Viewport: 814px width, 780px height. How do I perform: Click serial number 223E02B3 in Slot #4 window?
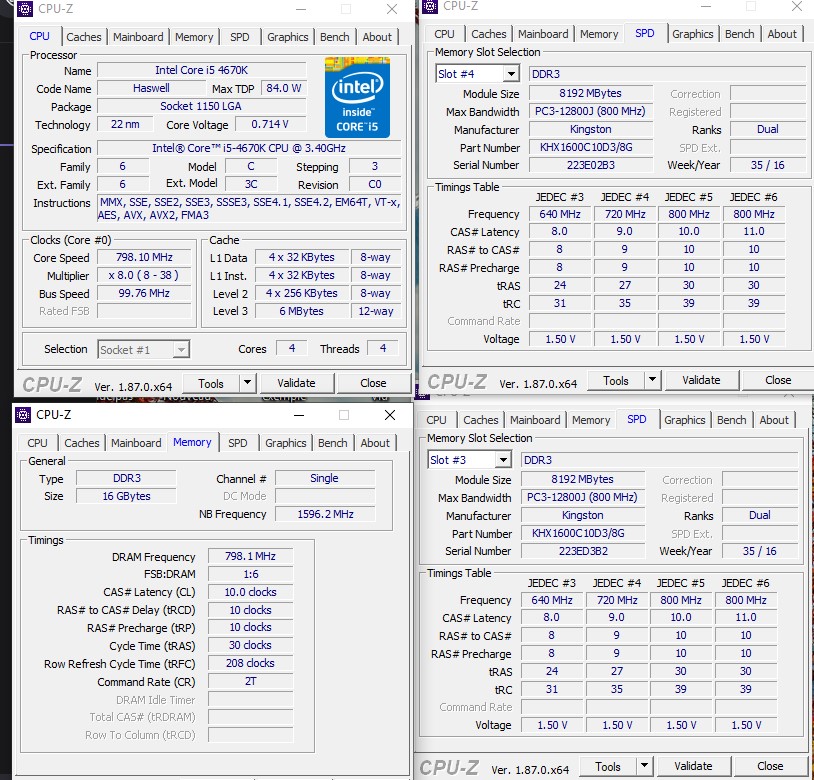591,165
